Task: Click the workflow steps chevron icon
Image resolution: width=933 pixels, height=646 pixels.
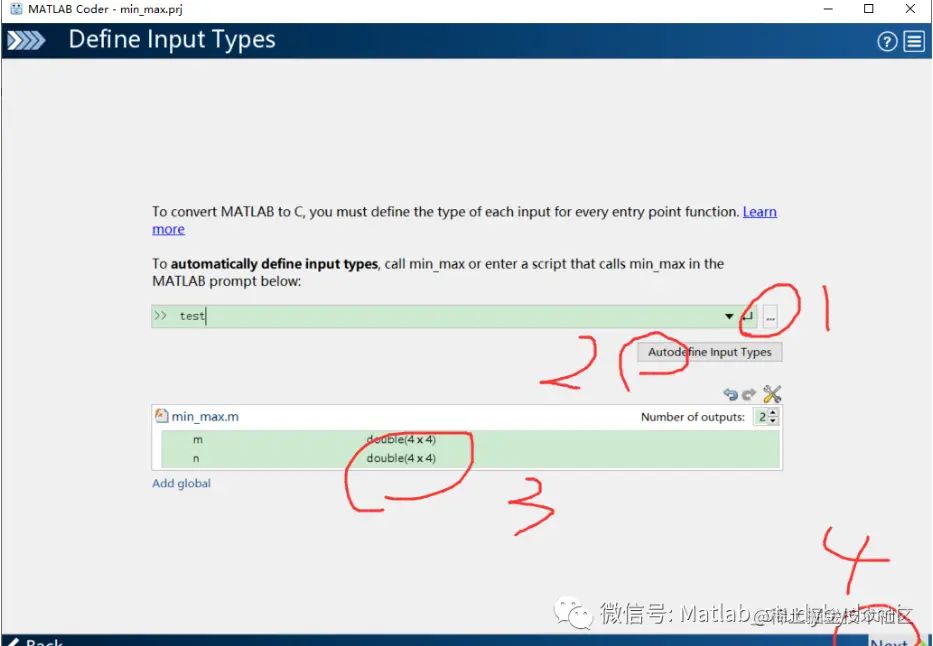Action: pos(26,40)
